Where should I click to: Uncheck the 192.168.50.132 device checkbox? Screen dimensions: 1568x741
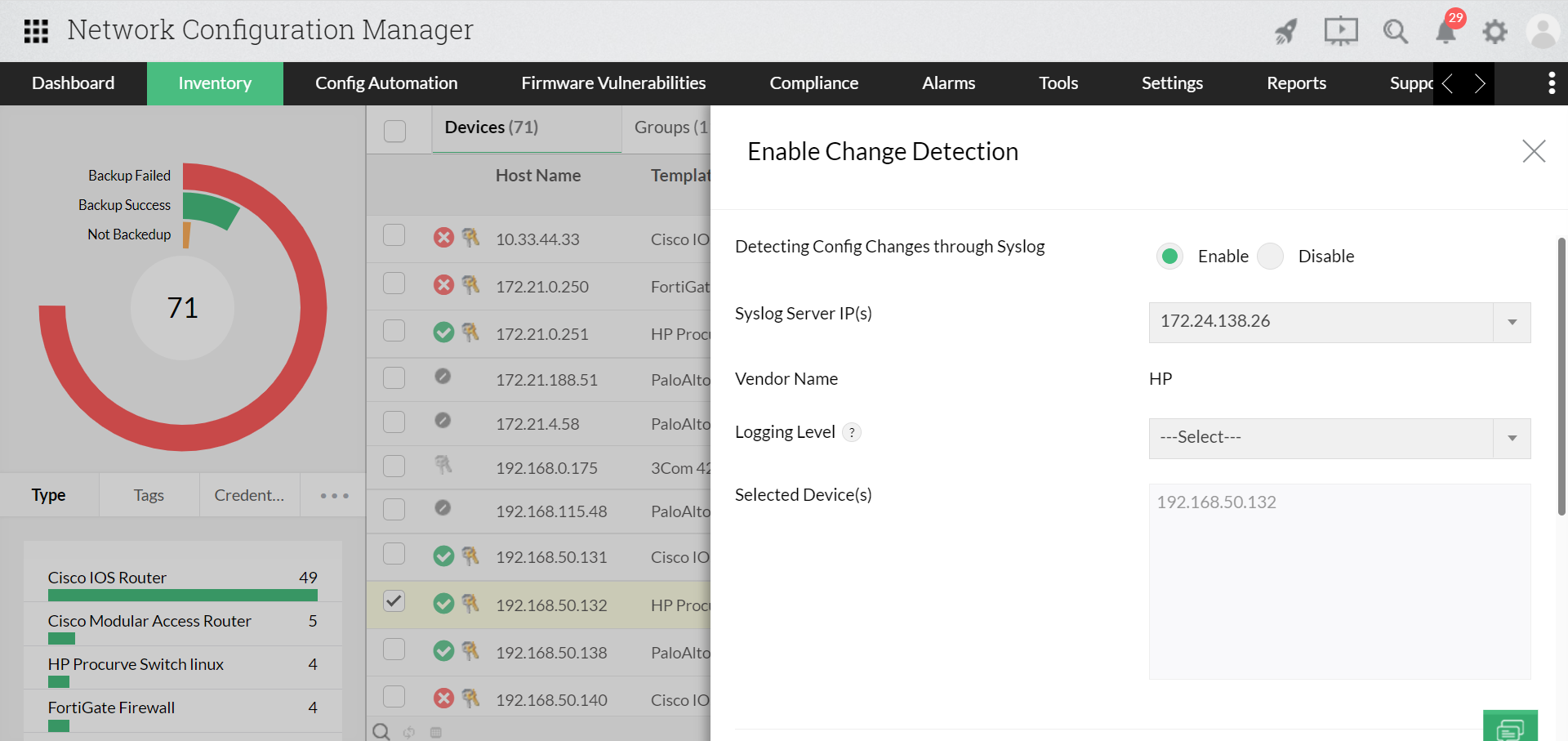click(394, 600)
